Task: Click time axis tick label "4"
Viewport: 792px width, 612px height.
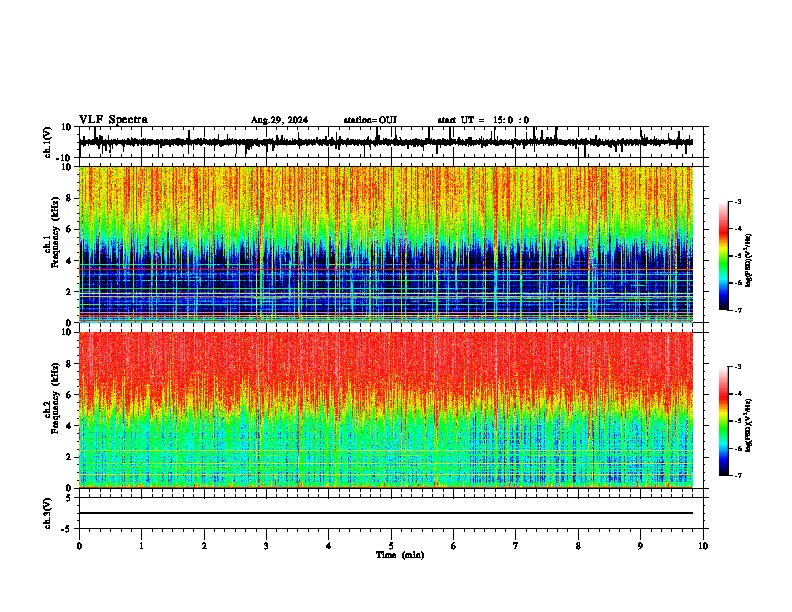Action: pos(329,546)
